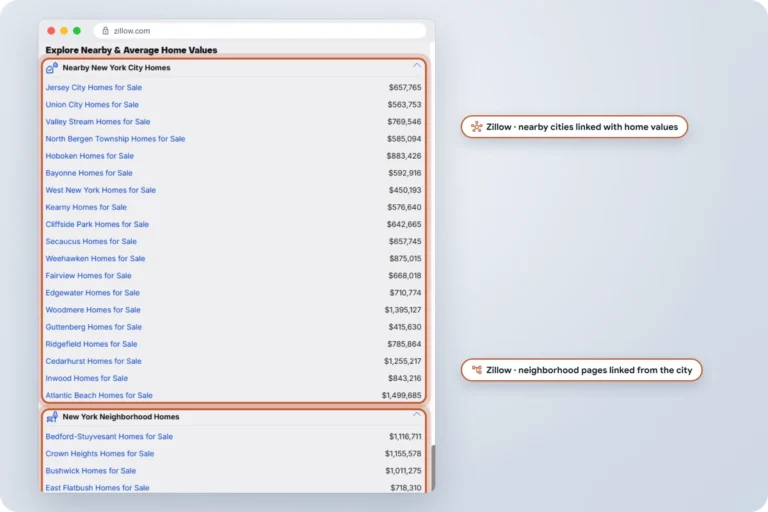Open Bushwick Homes for Sale link
768x512 pixels.
91,471
